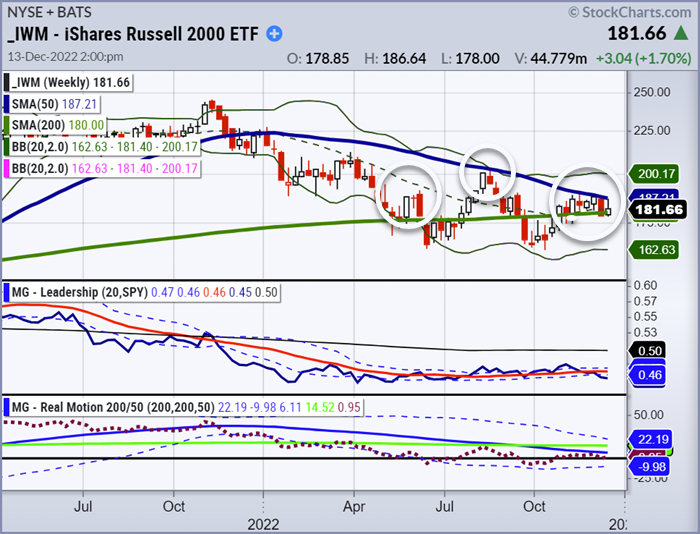Screen dimensions: 700x534
Task: Click the _IWM (Weekly) 181.66 legend label
Action: pos(68,83)
